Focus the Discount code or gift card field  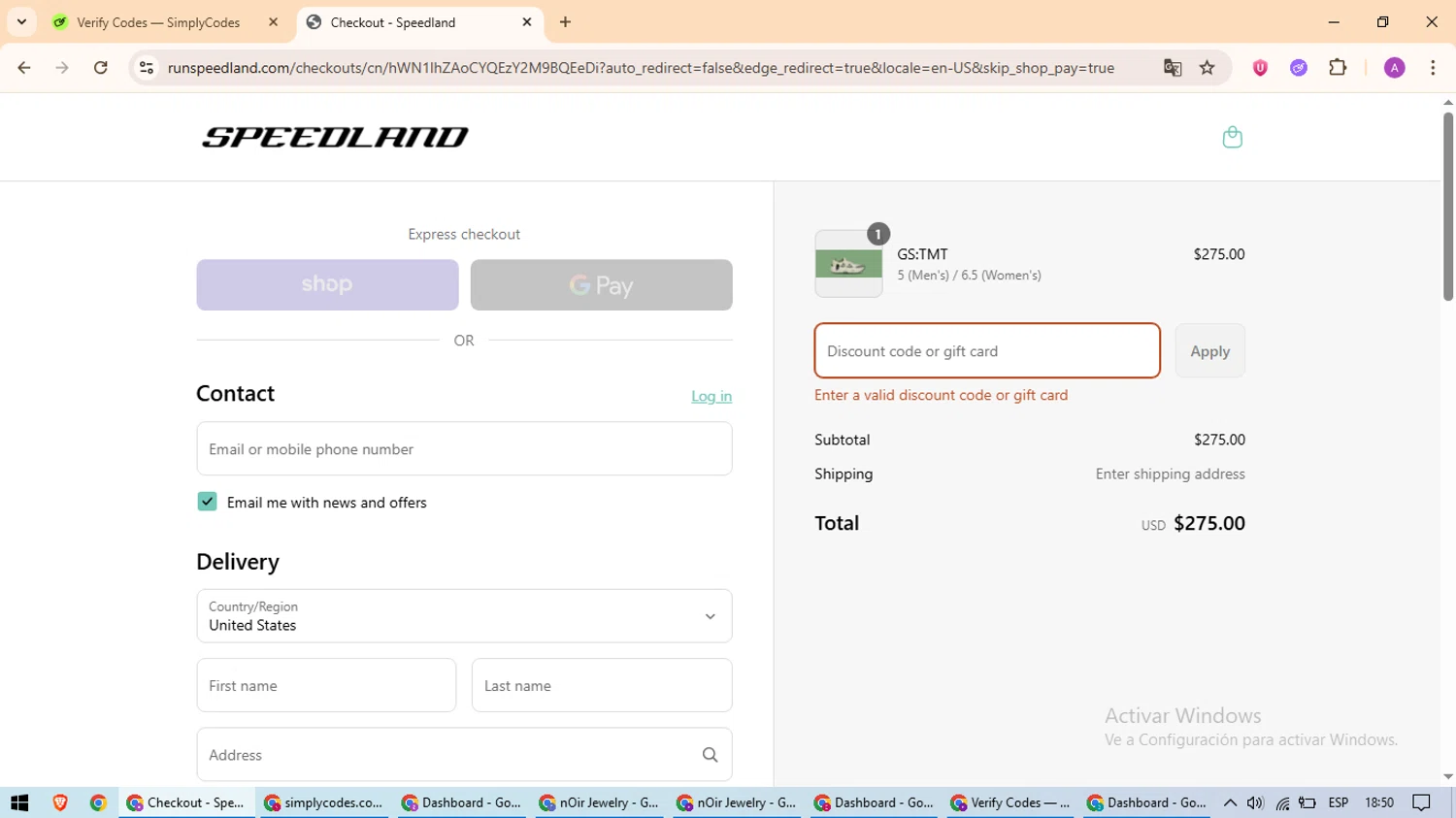pos(987,351)
